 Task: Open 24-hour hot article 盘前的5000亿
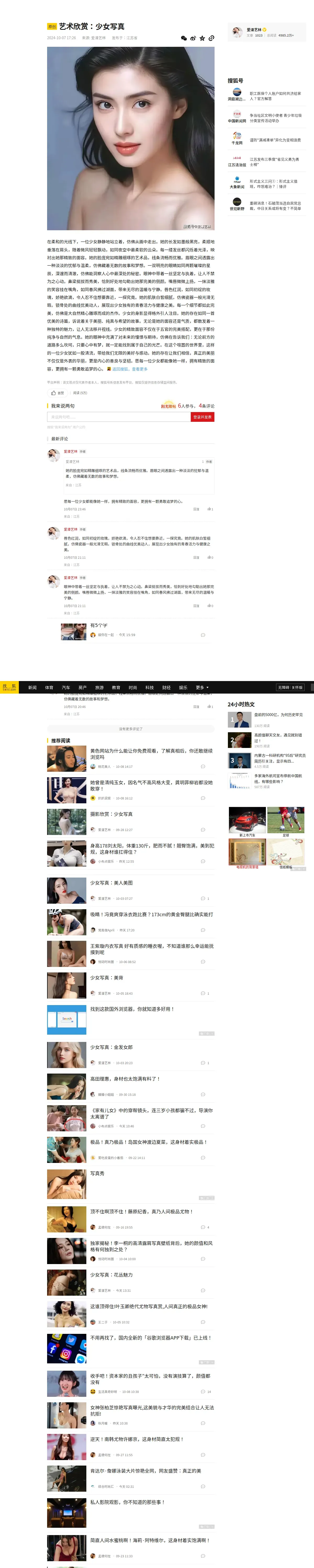278,714
